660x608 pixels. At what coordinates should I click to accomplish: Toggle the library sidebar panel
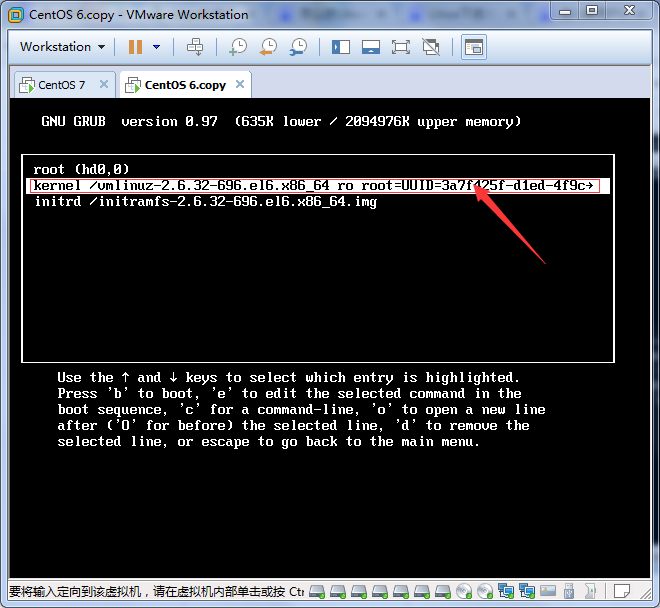341,47
